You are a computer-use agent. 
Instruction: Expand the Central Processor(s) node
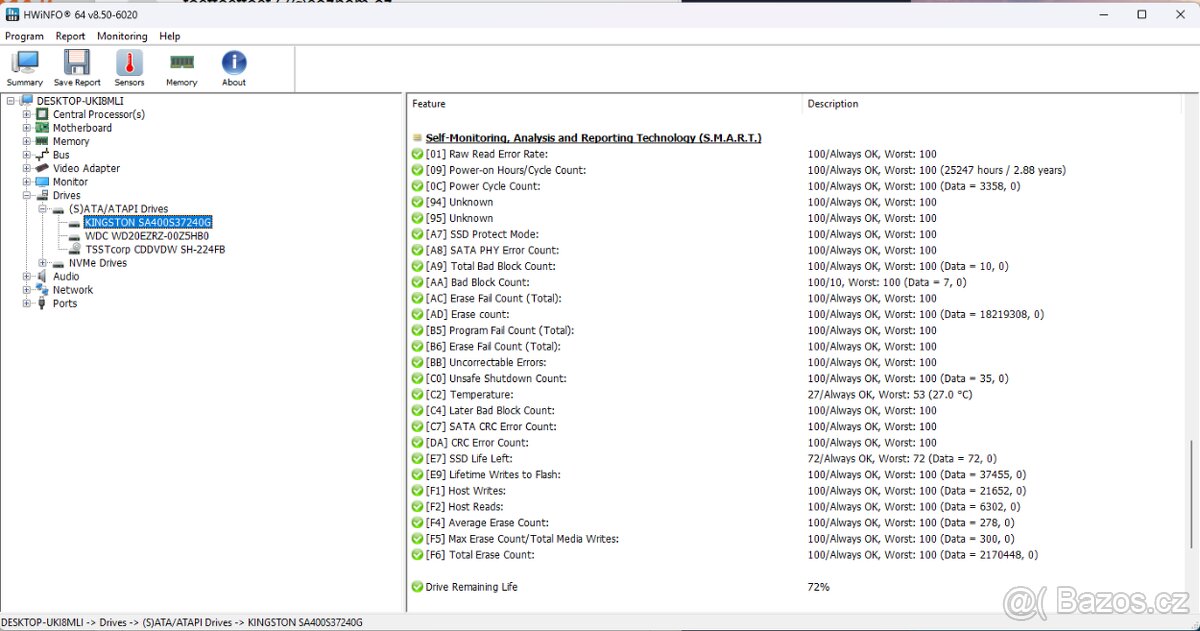27,114
